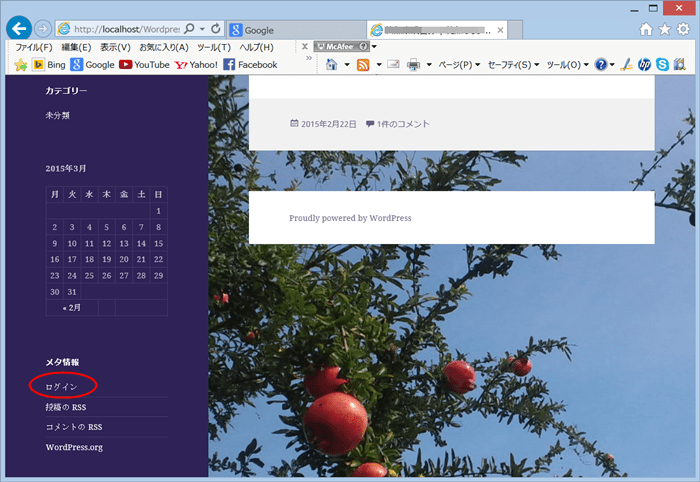
Task: Expand the ページ(P) dropdown
Action: point(459,65)
